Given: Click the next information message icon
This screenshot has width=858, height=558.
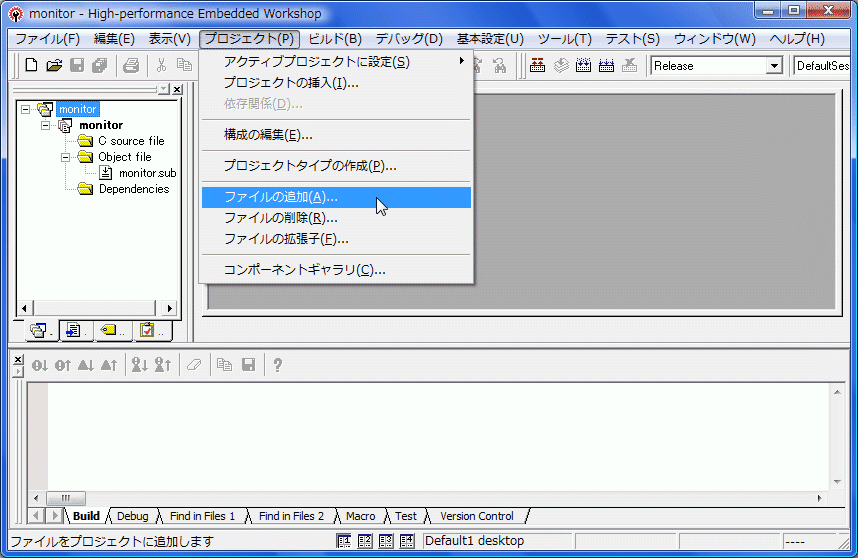Looking at the screenshot, I should (x=140, y=365).
